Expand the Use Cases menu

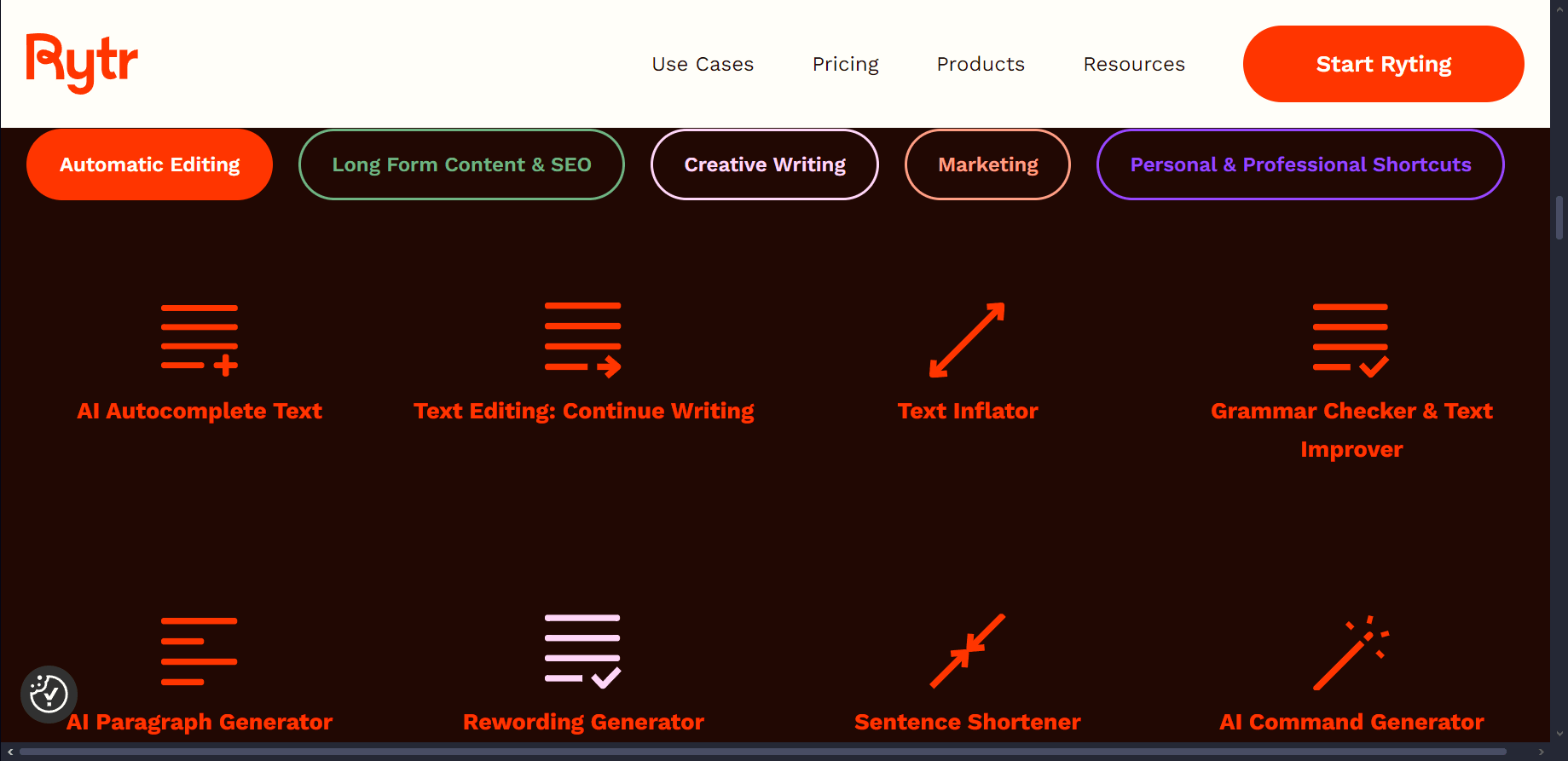[703, 64]
